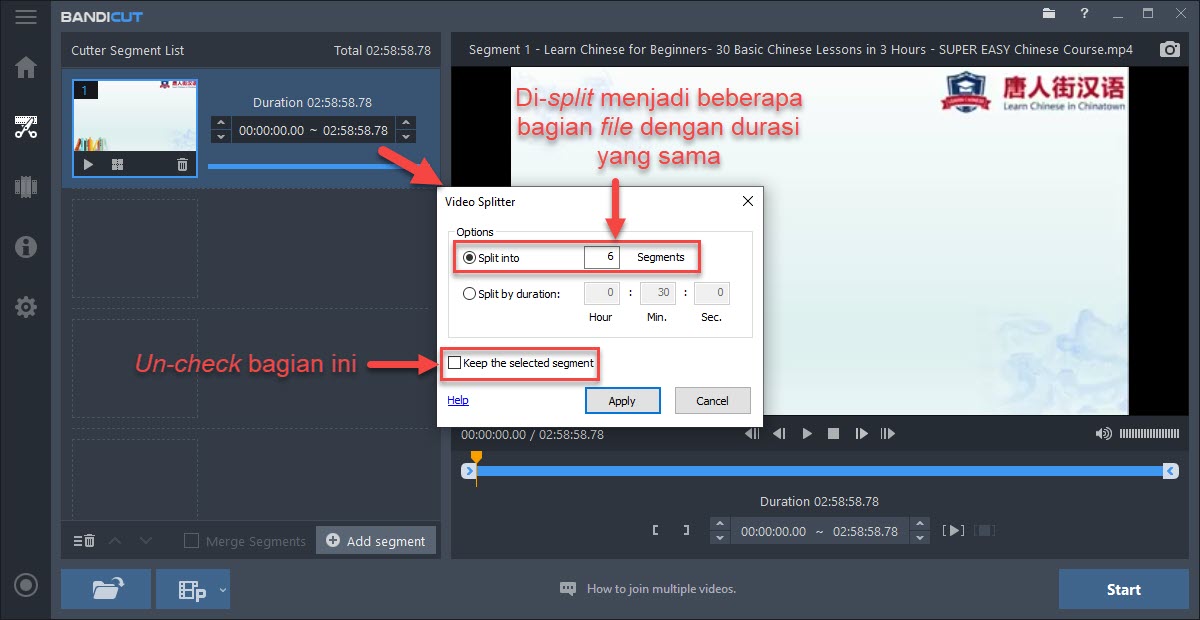Open the output folder icon in title bar
This screenshot has height=620, width=1200.
(x=1048, y=14)
